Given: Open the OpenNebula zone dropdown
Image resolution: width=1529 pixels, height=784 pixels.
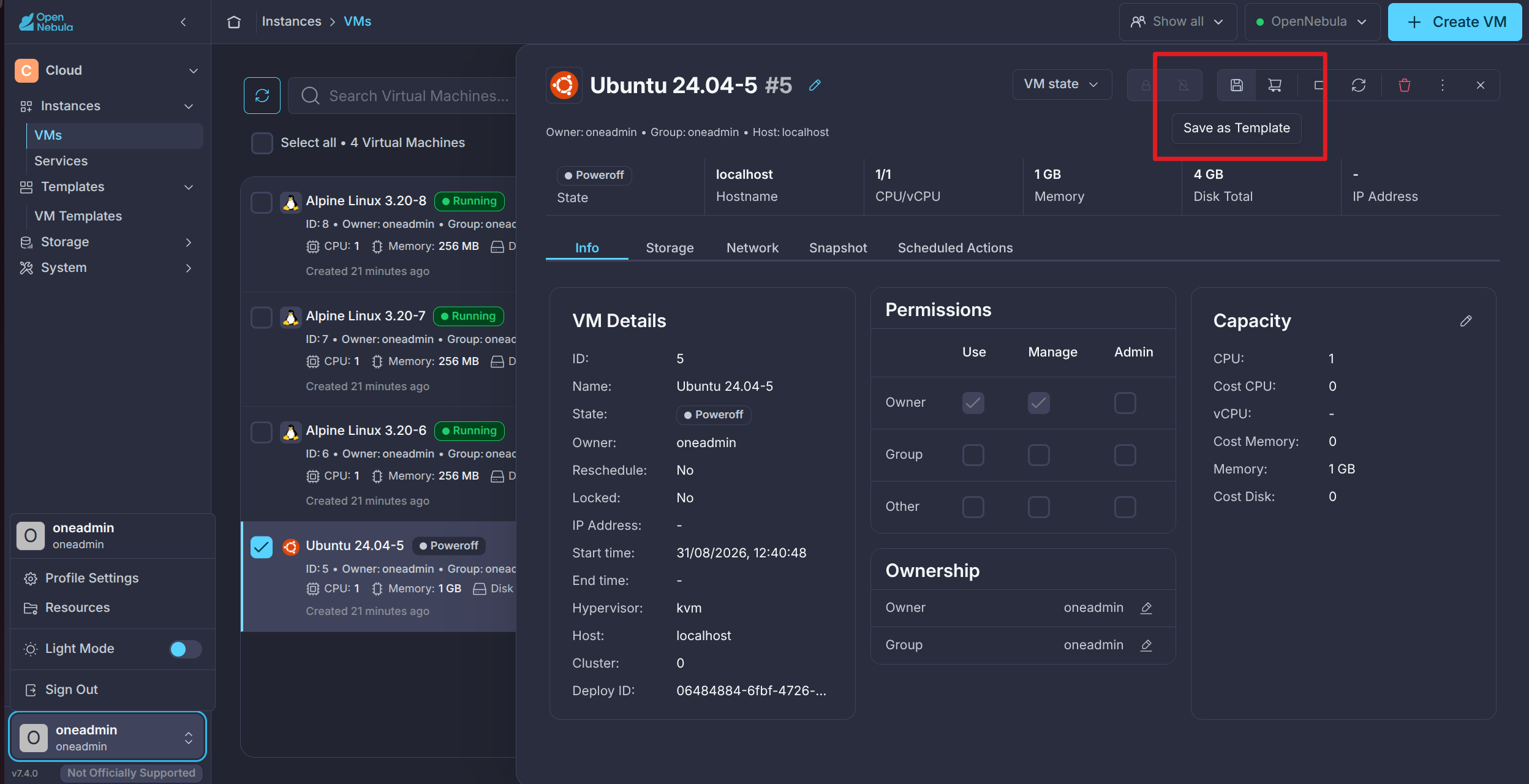Looking at the screenshot, I should (x=1312, y=22).
